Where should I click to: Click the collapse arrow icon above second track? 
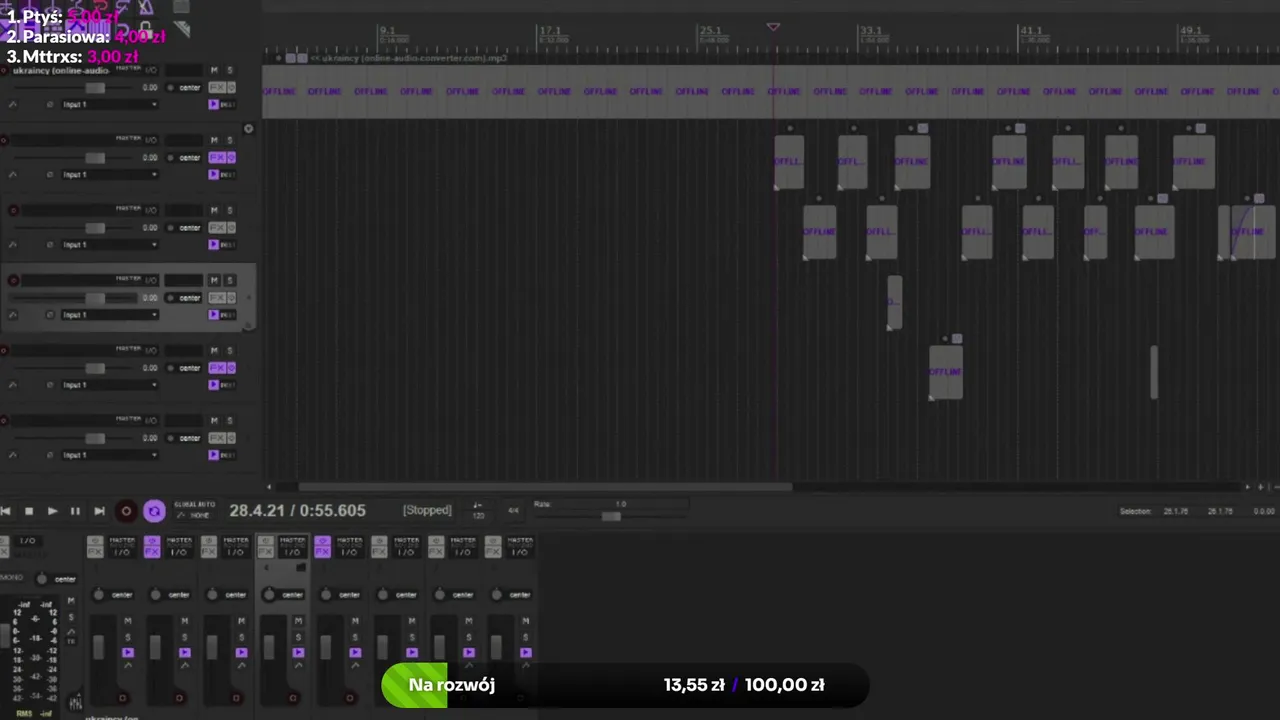point(249,128)
